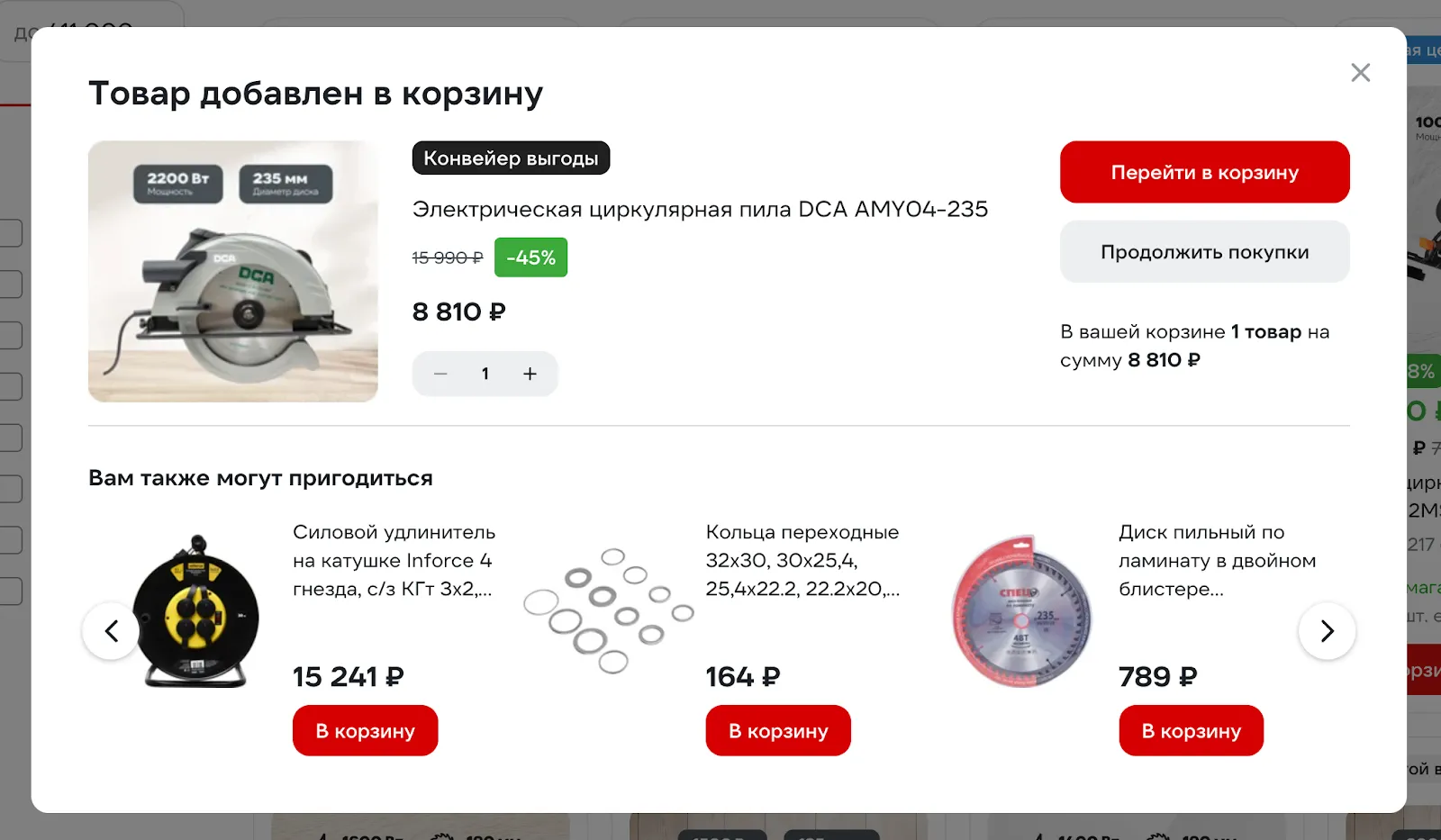Image resolution: width=1441 pixels, height=840 pixels.
Task: Open the DCA circular saw product image
Action: [x=233, y=271]
